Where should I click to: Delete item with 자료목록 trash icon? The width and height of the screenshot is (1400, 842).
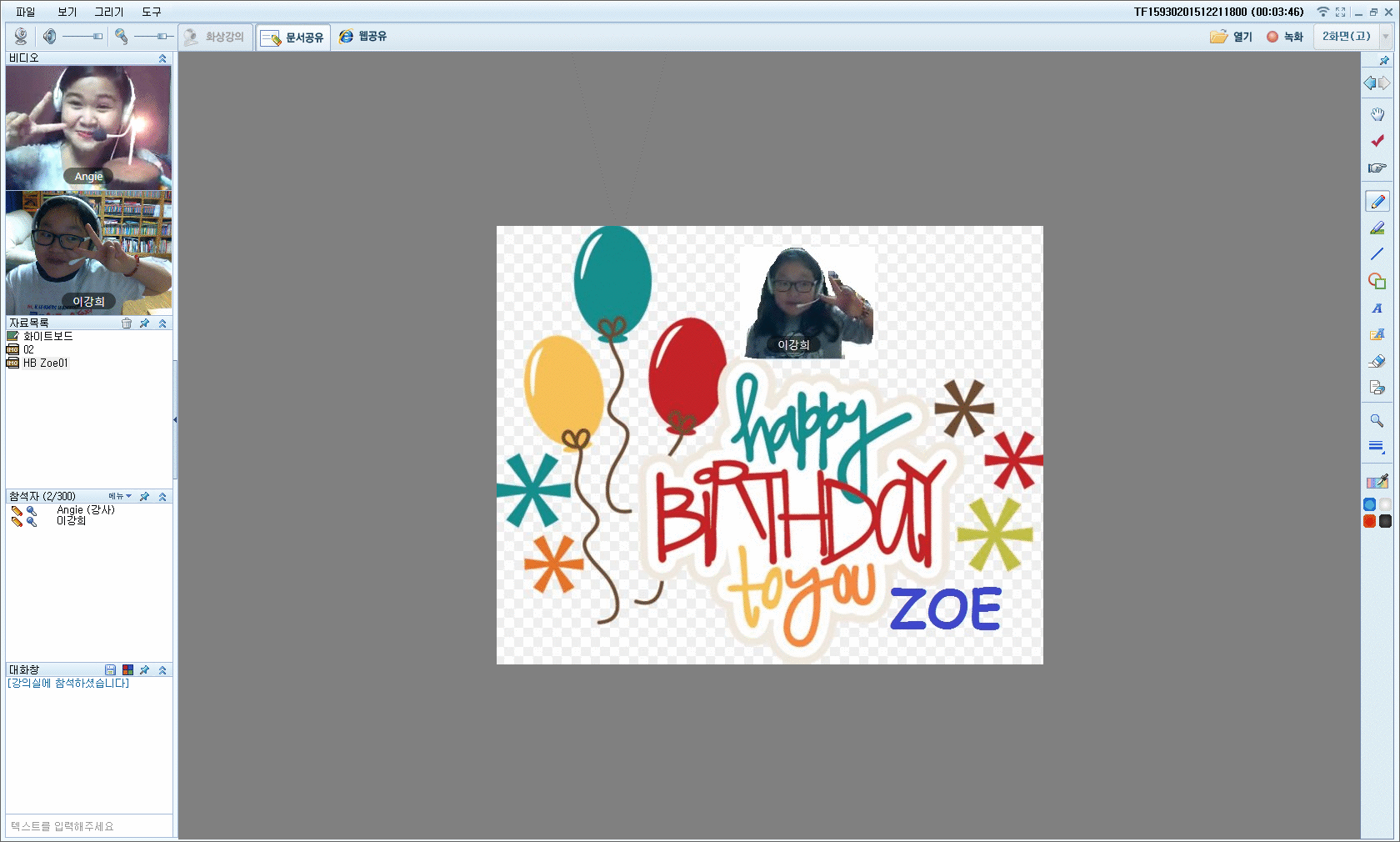tap(127, 323)
